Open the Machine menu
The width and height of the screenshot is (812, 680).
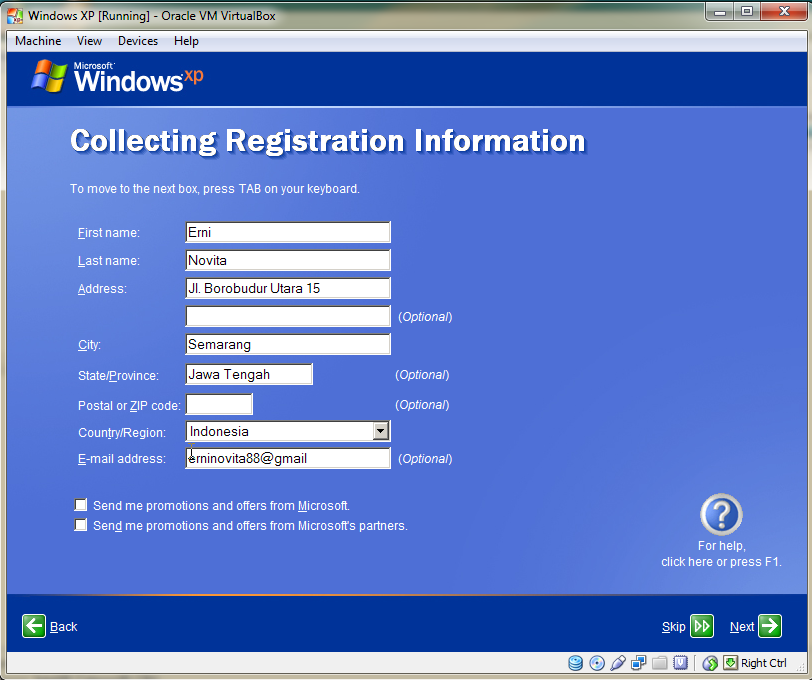[38, 41]
